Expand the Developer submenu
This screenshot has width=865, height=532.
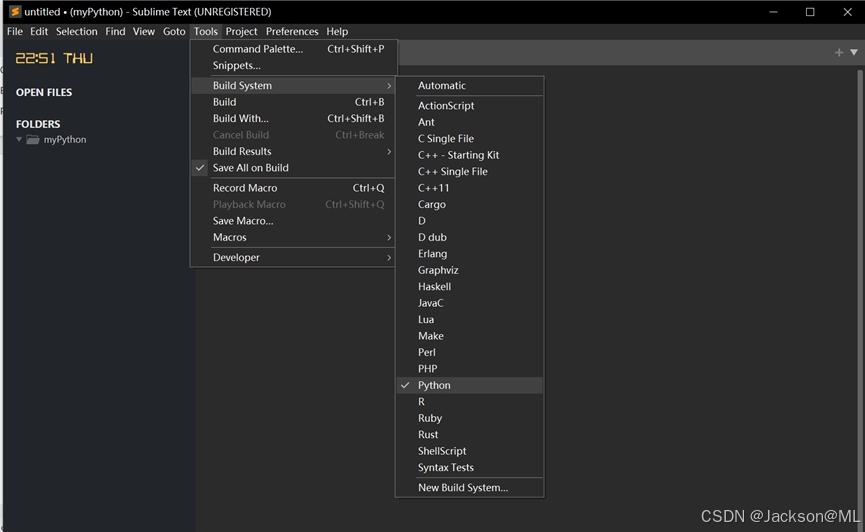[x=293, y=257]
